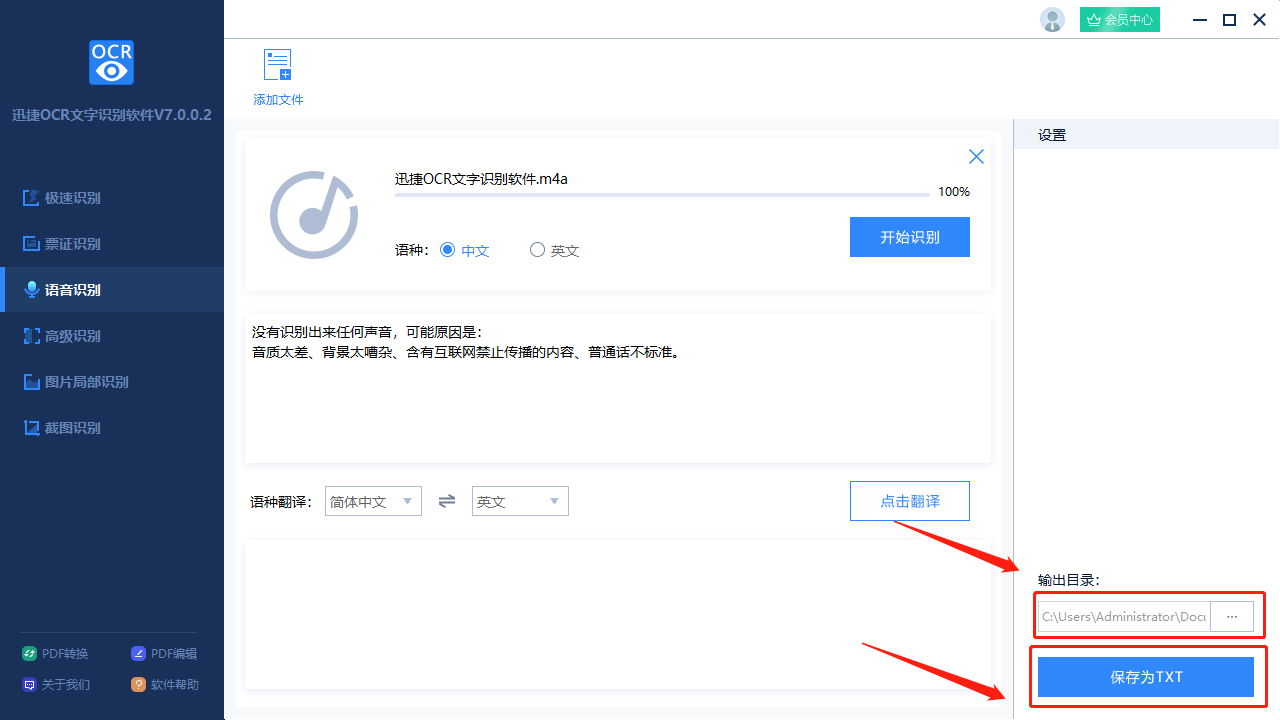Viewport: 1280px width, 720px height.
Task: Select 图片局部识别 in the sidebar
Action: point(112,382)
